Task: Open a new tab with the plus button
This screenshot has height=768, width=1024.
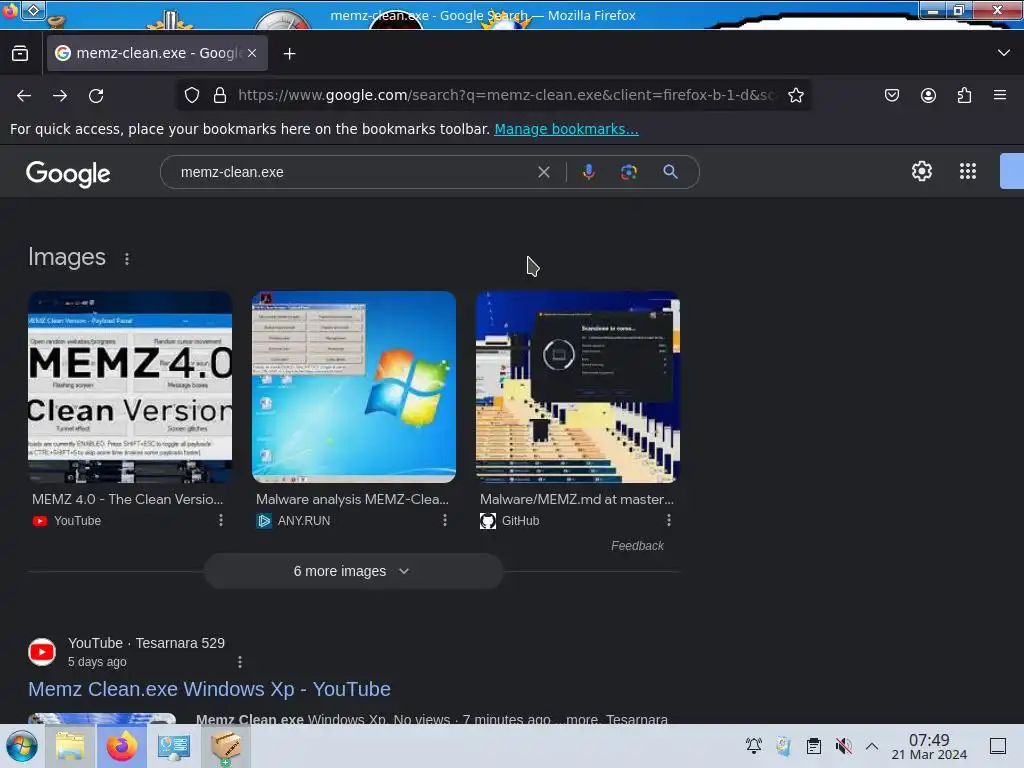Action: (289, 54)
